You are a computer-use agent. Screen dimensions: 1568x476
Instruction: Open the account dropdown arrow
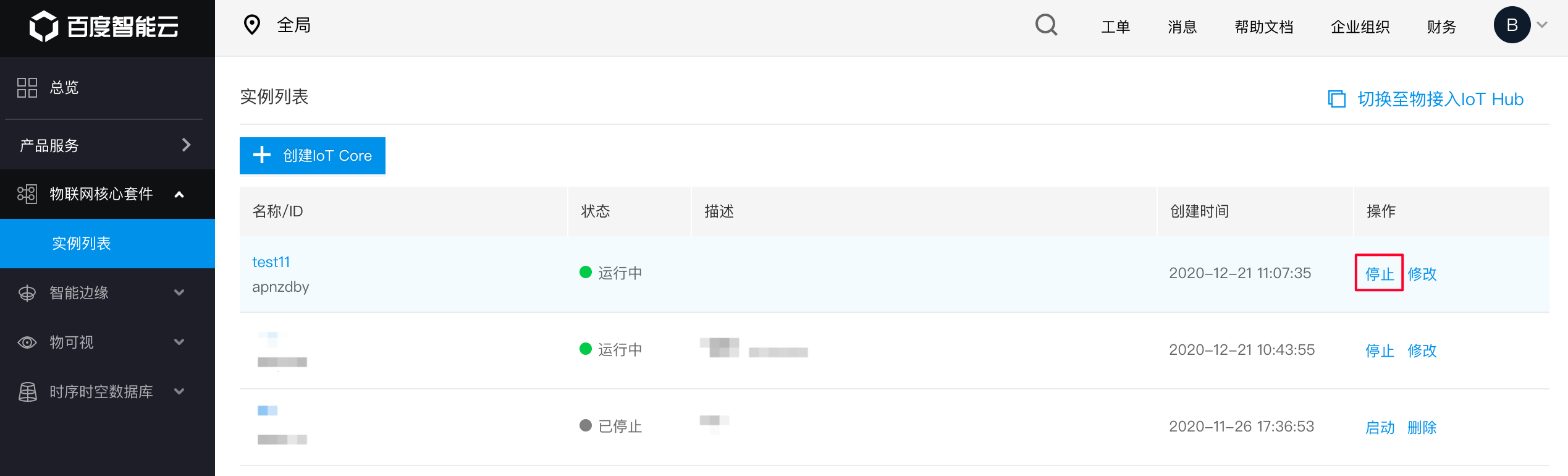tap(1542, 25)
